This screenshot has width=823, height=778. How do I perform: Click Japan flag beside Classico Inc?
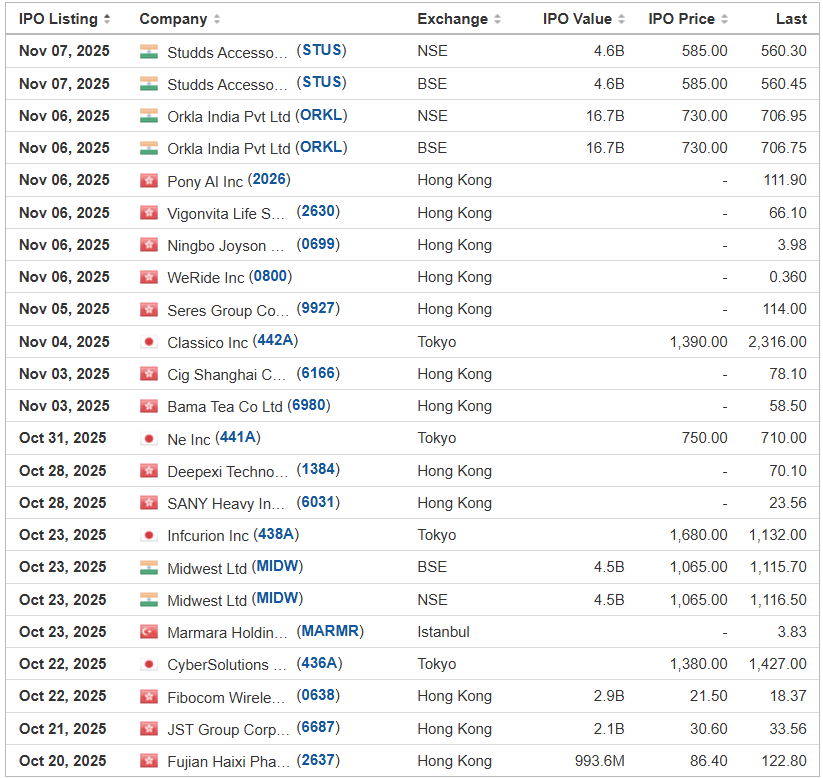[x=149, y=342]
